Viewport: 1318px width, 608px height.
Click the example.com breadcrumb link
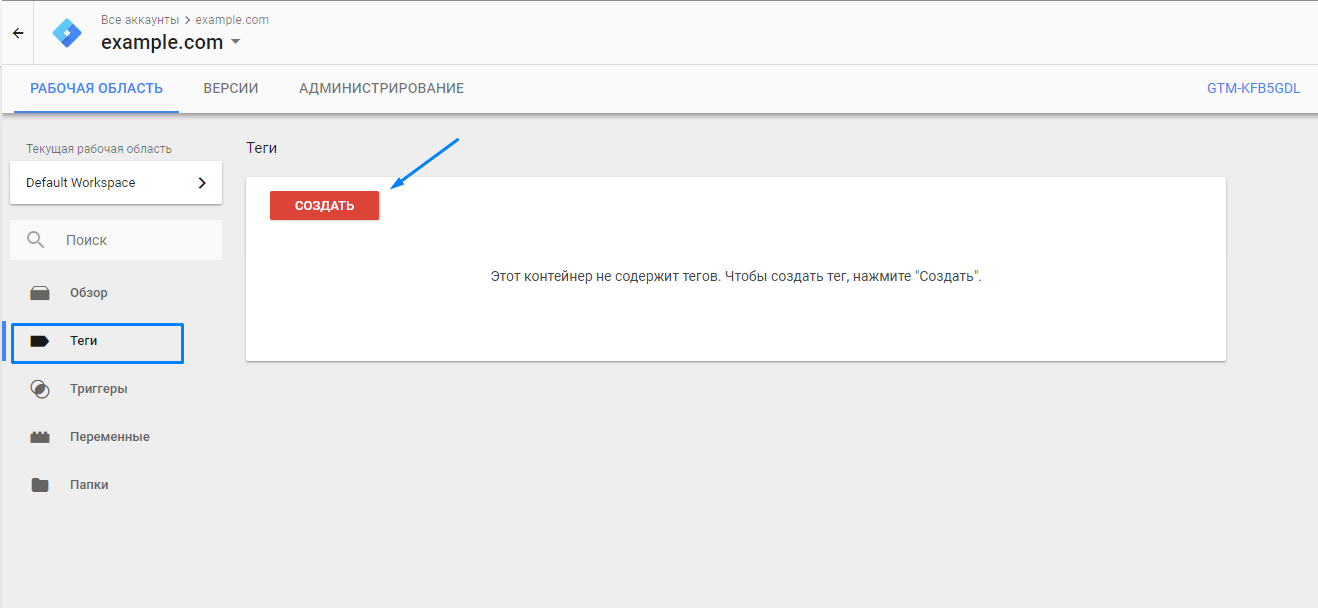point(232,20)
